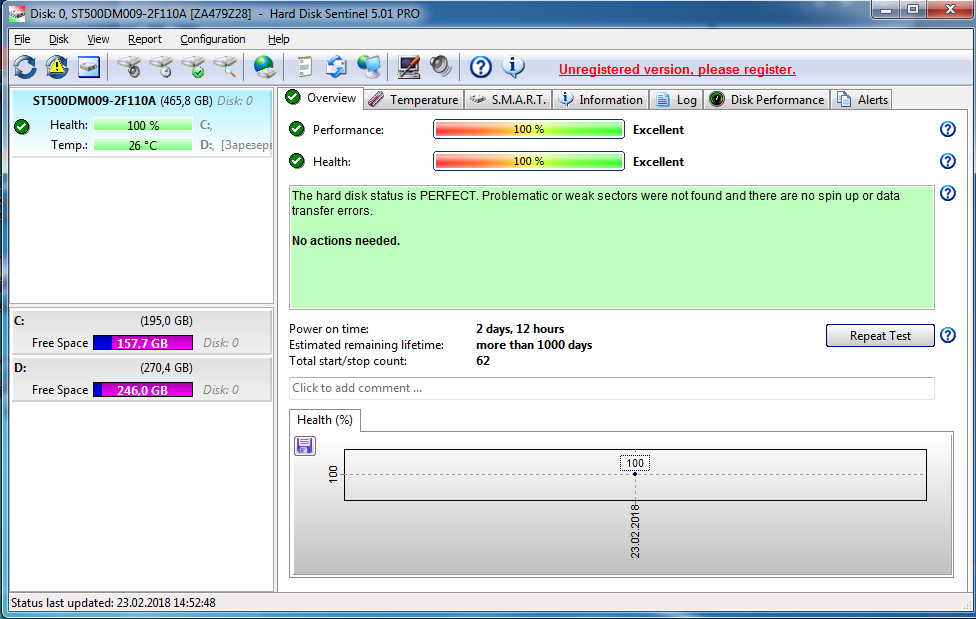Select the D: partition (270,4 GB) entry
This screenshot has height=619, width=976.
click(x=142, y=379)
